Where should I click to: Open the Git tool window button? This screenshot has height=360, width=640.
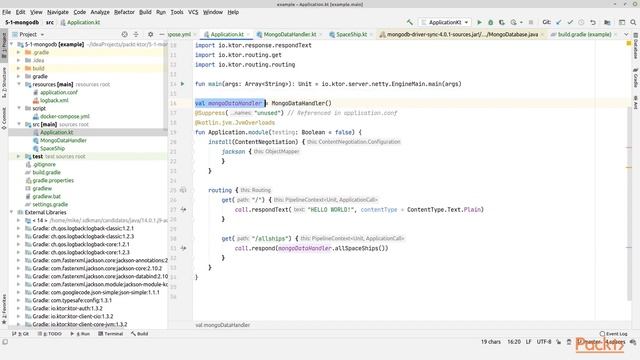20,334
